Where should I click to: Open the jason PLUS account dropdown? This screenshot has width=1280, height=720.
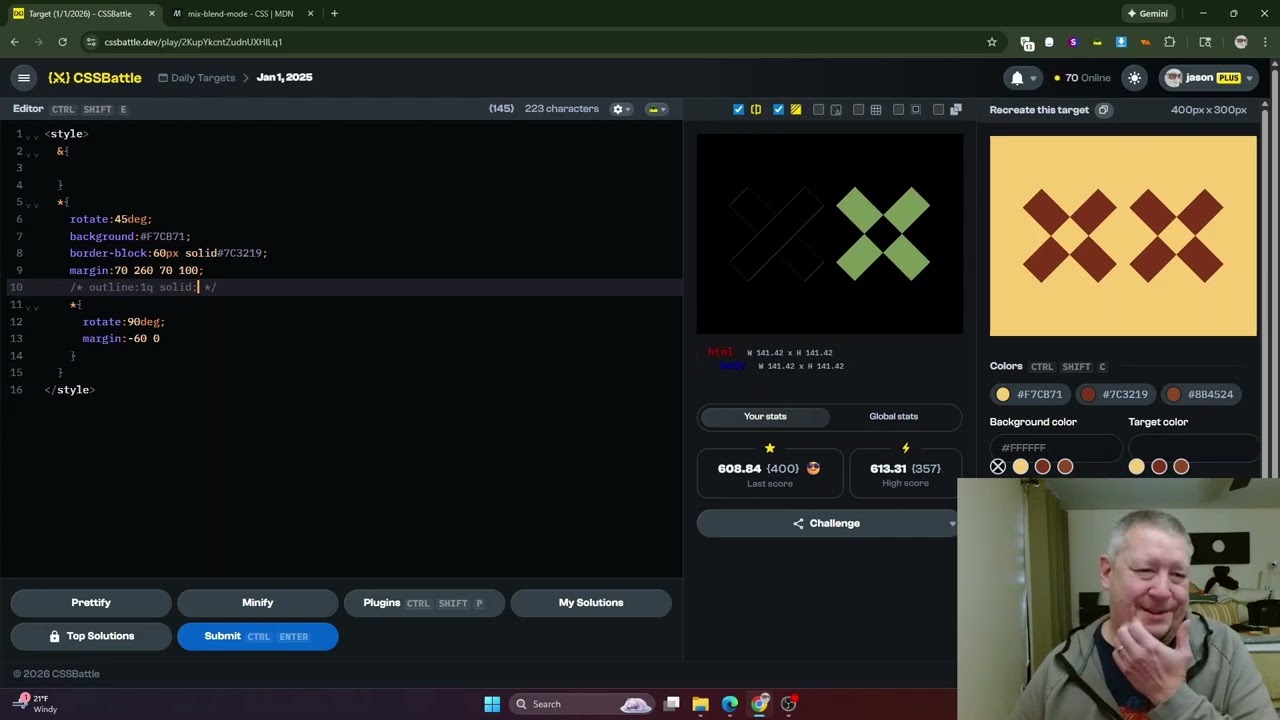1209,78
